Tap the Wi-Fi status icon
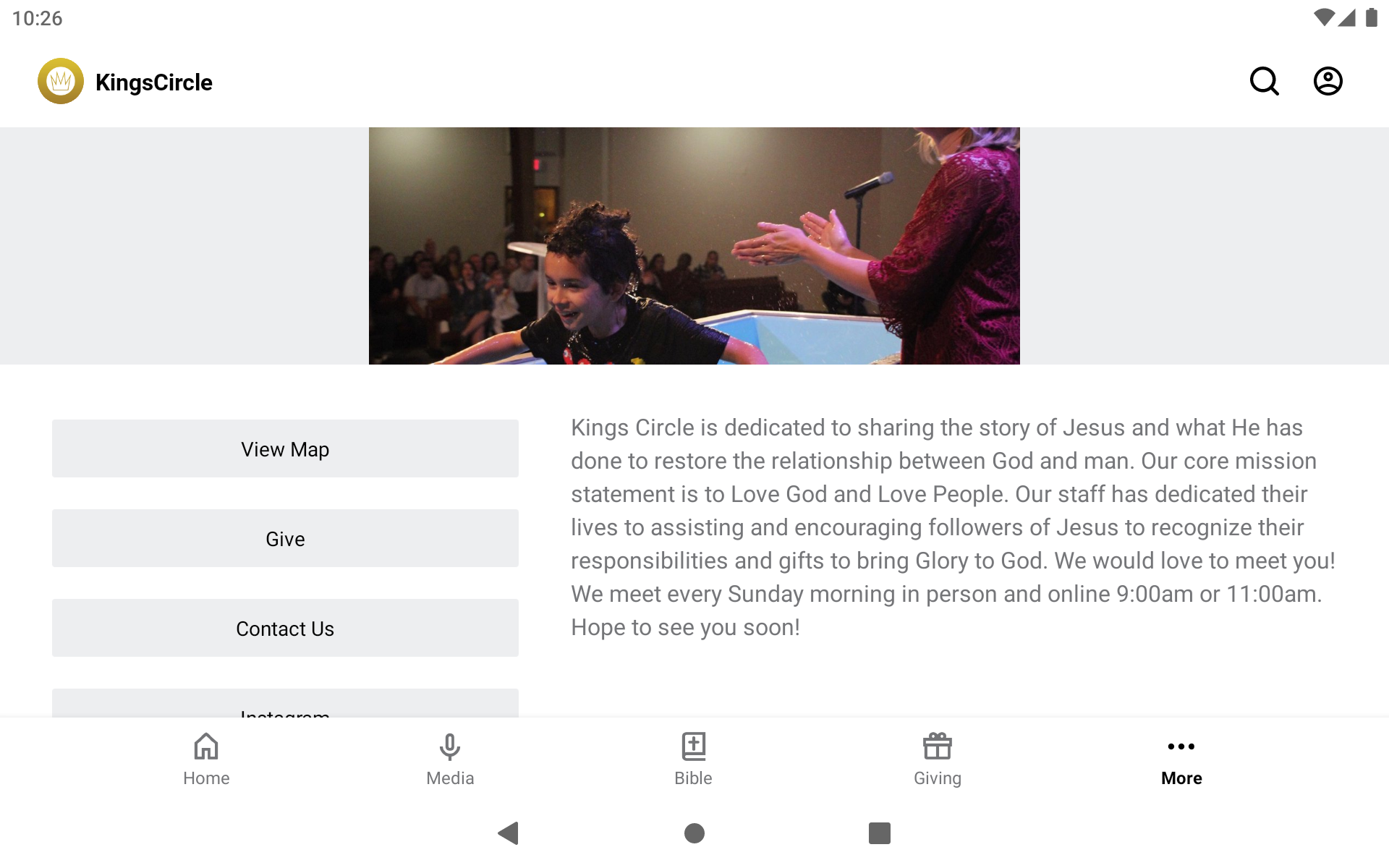Viewport: 1389px width, 868px height. [x=1324, y=17]
